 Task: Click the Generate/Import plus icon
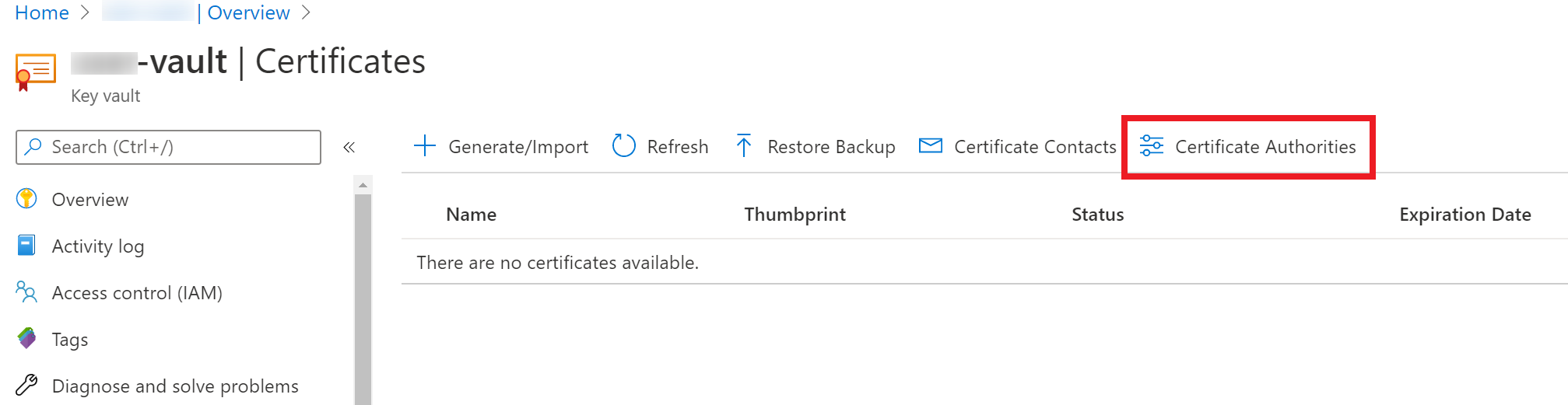425,146
